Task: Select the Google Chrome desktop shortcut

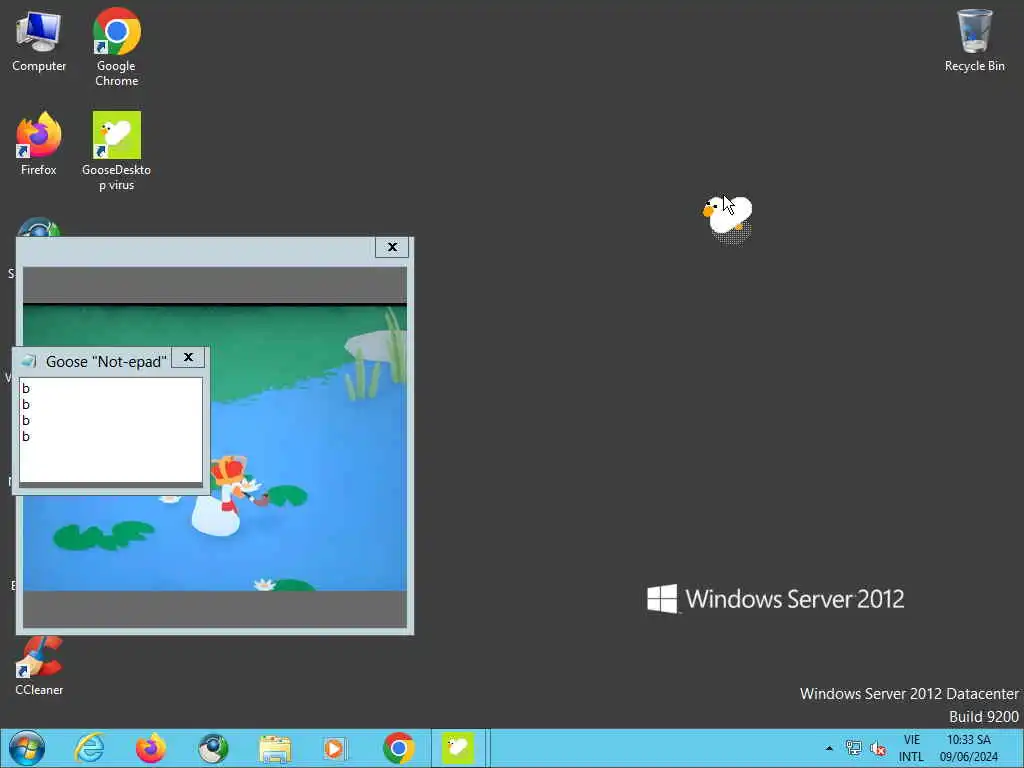Action: tap(116, 47)
